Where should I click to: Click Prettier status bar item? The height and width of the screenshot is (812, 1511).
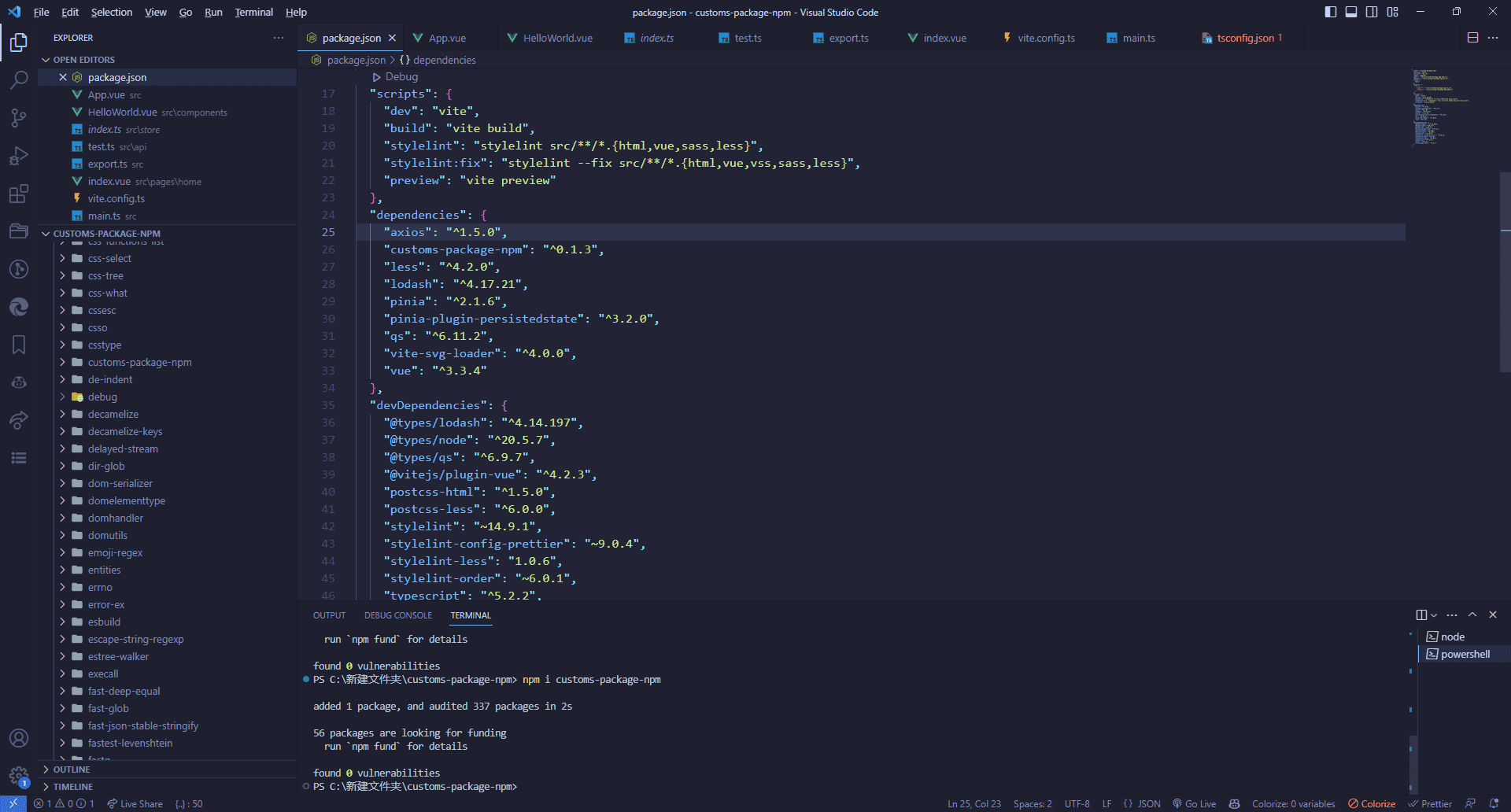1430,803
